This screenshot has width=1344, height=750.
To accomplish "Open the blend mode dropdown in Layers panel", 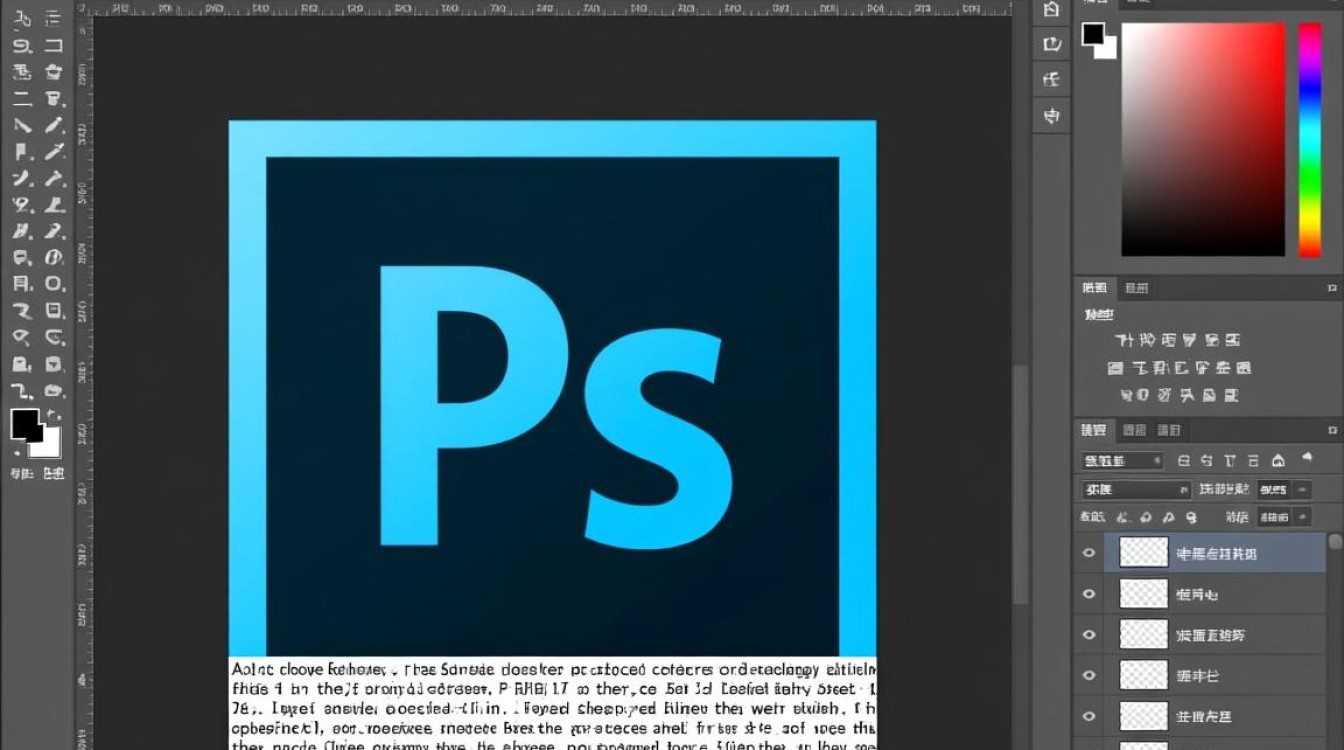I will [x=1136, y=489].
